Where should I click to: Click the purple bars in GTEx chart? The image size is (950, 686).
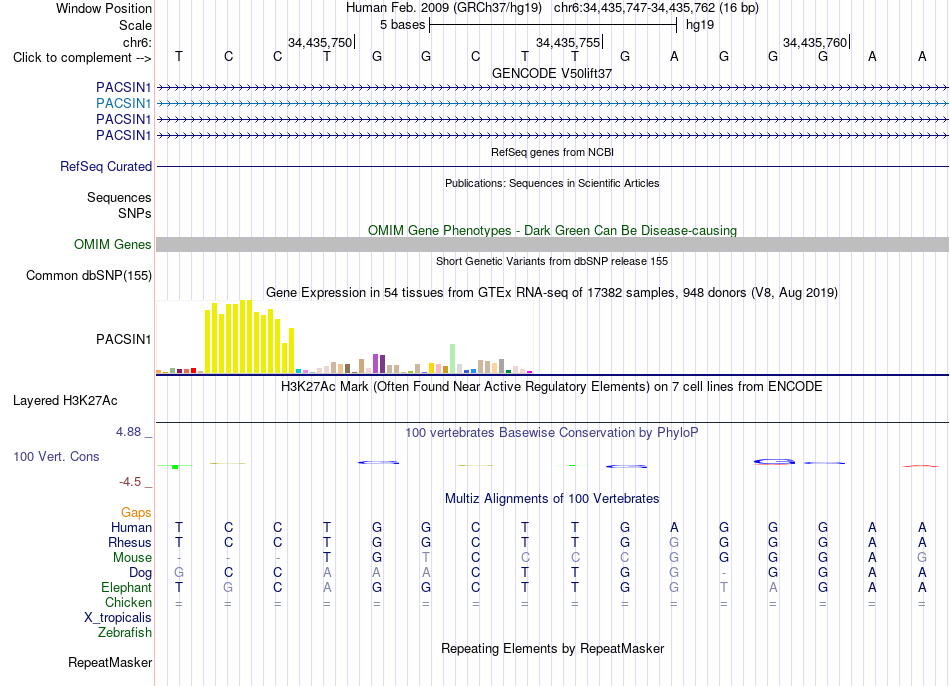point(379,364)
